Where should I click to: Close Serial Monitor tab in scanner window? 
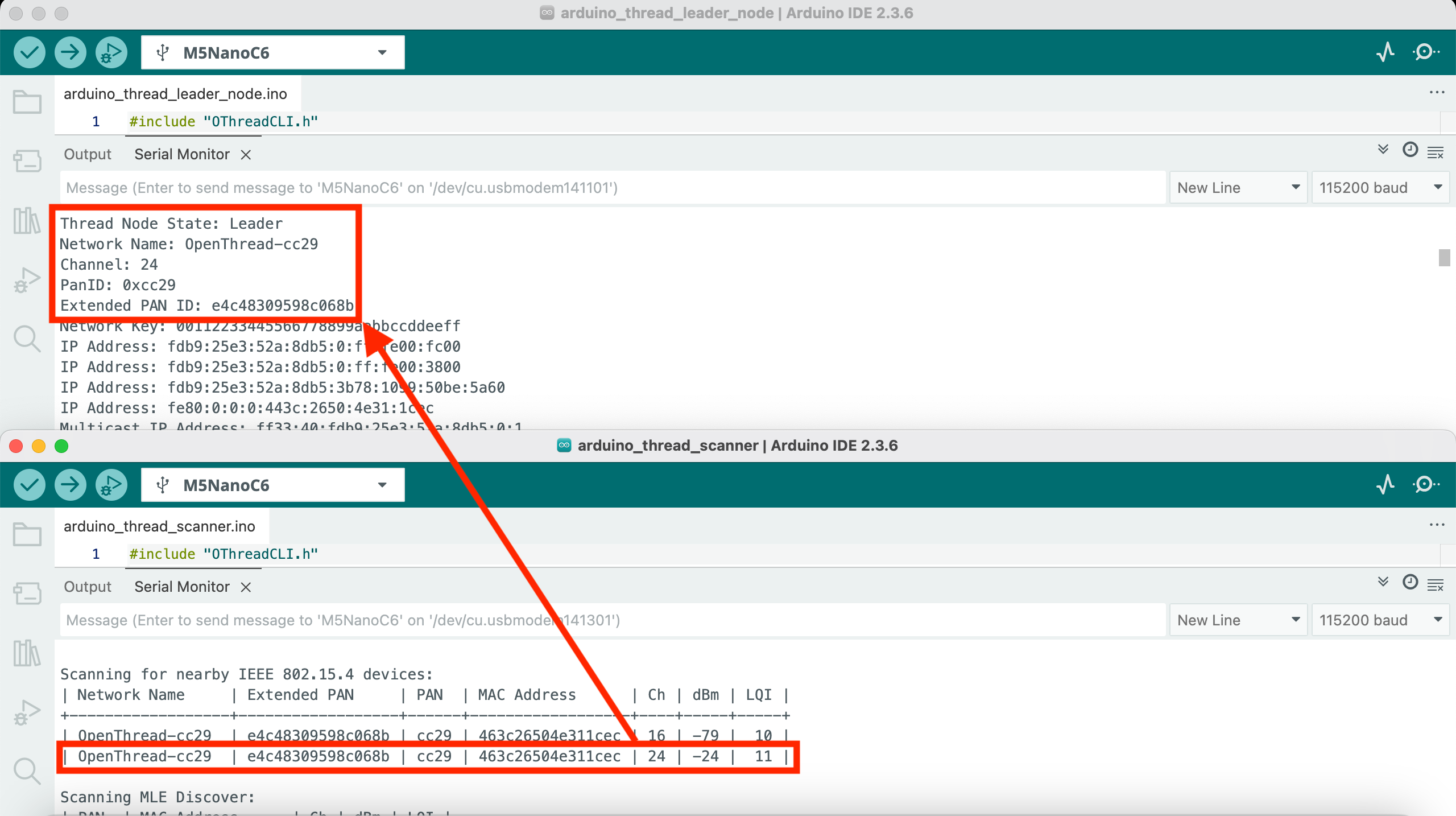pyautogui.click(x=246, y=587)
